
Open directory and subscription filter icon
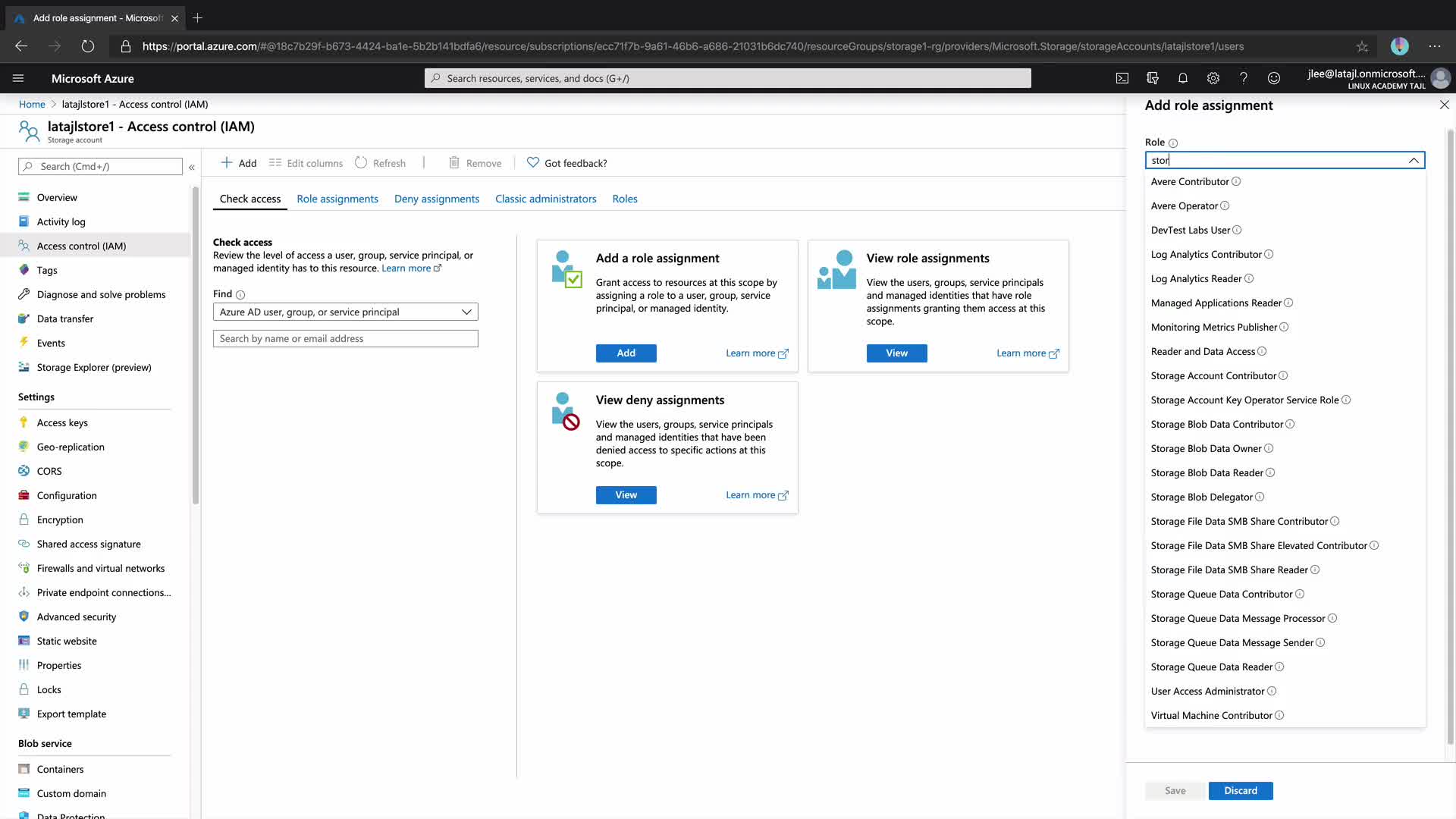click(1153, 78)
